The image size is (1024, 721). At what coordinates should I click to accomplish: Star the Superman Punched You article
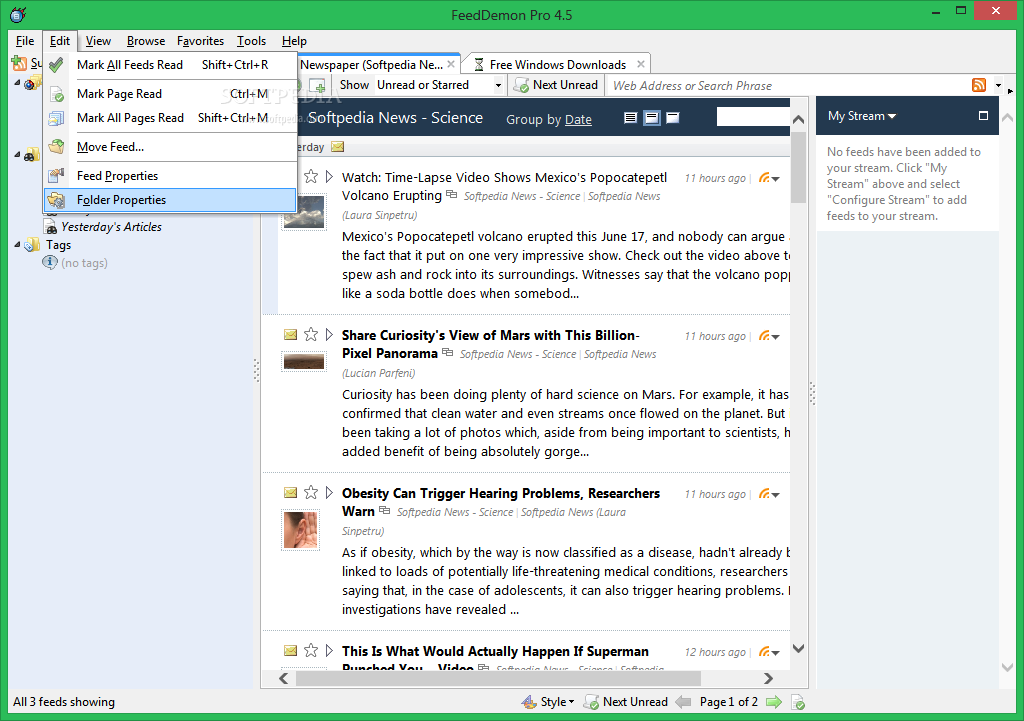311,650
